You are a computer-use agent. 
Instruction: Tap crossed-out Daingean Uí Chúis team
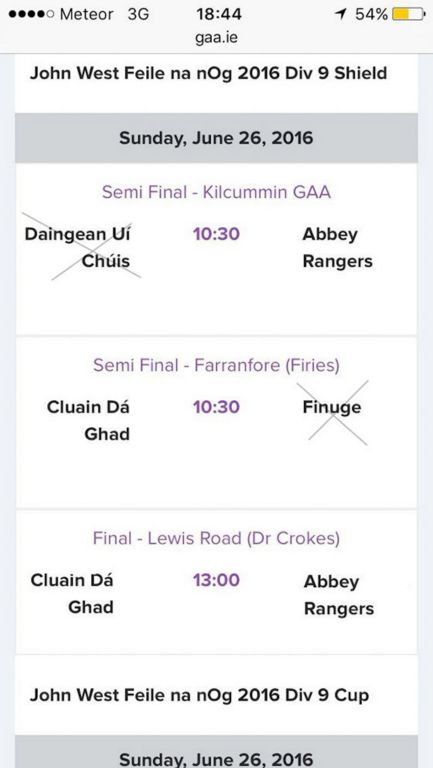tap(77, 247)
